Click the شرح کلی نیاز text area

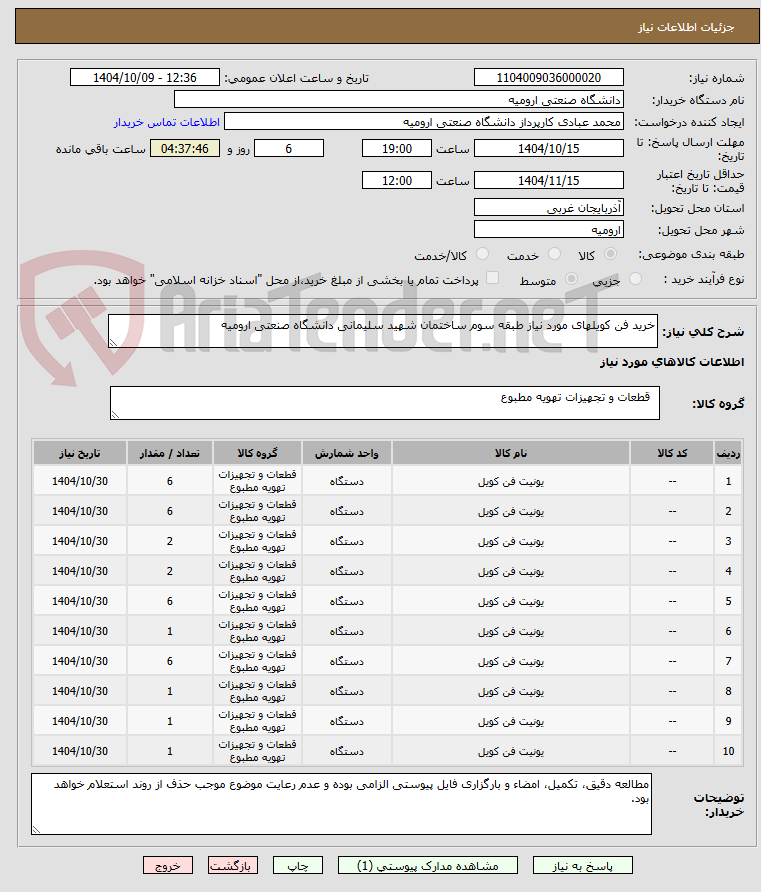(383, 331)
